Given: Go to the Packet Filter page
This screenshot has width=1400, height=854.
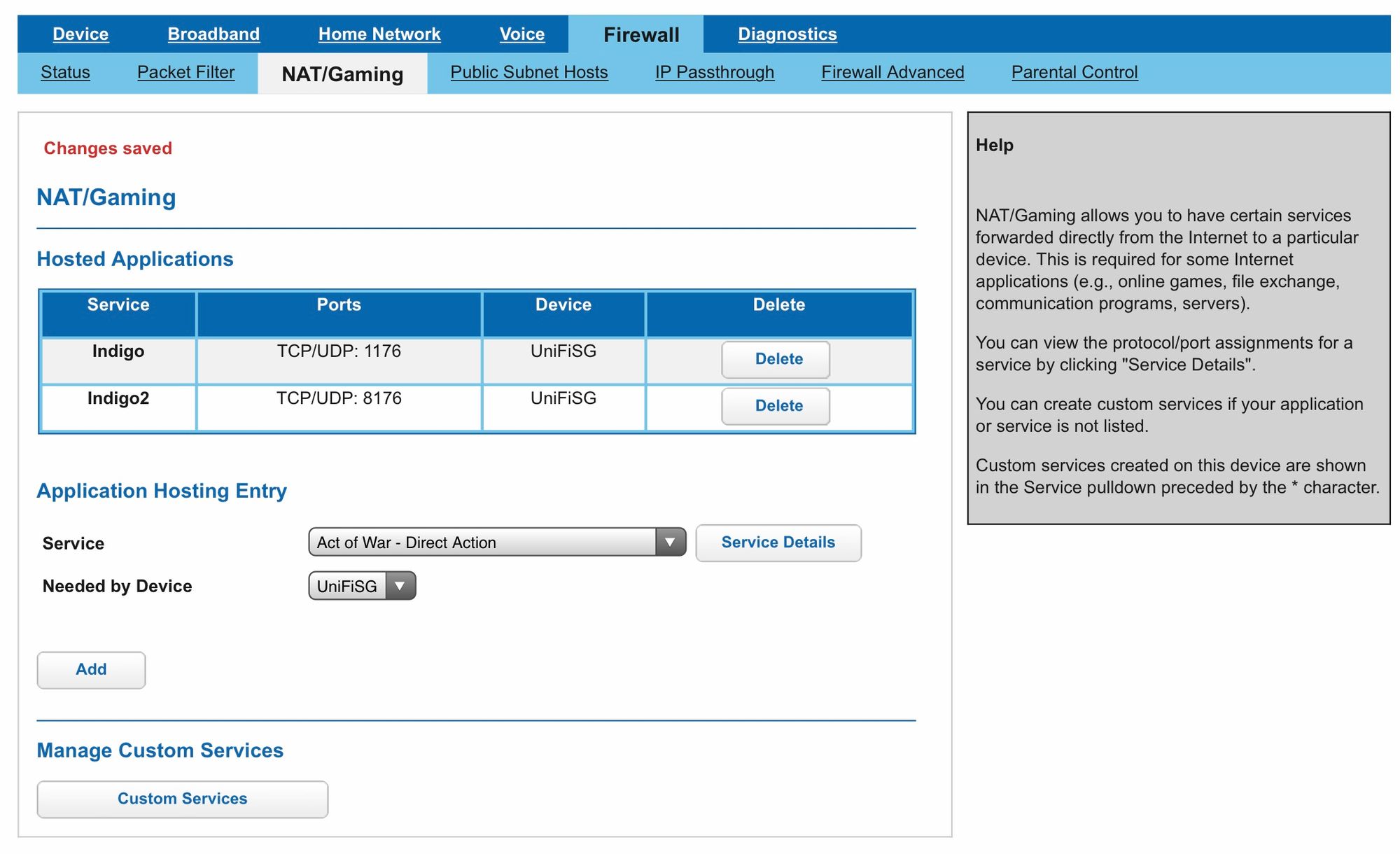Looking at the screenshot, I should point(185,72).
